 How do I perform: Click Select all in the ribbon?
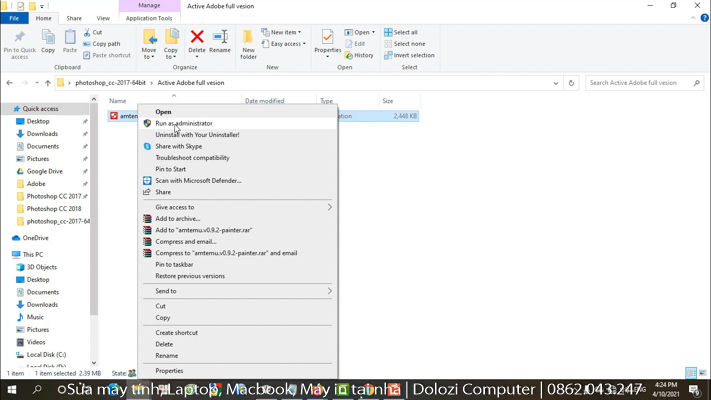click(401, 32)
